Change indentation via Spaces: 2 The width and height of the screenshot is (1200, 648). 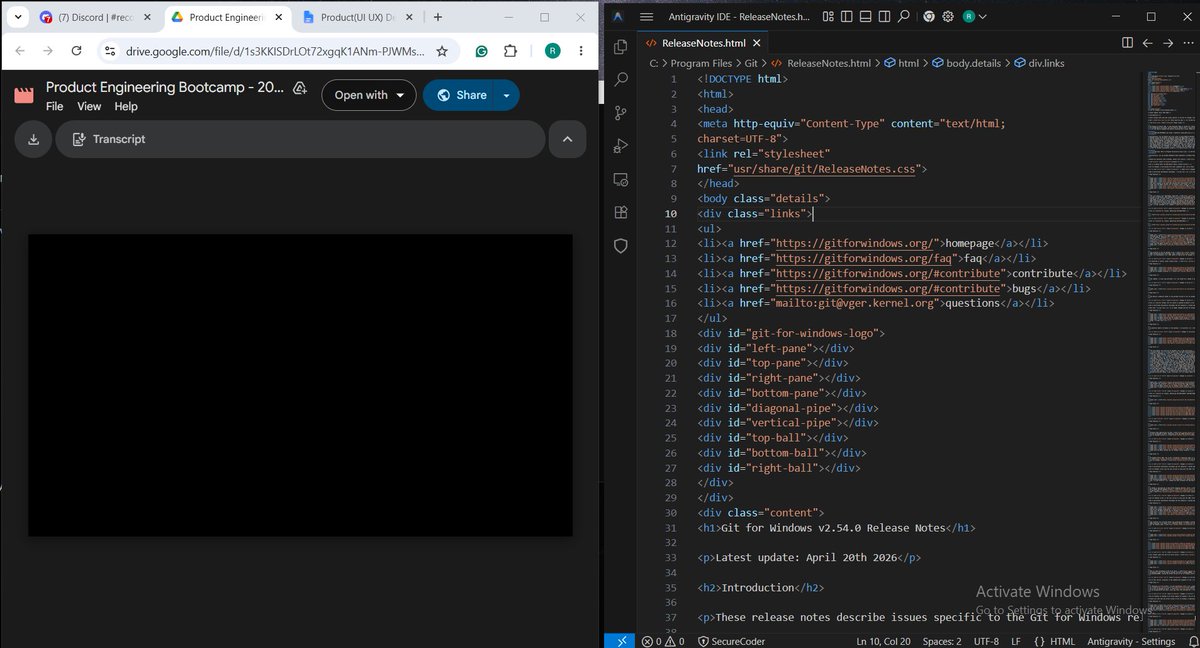point(942,641)
